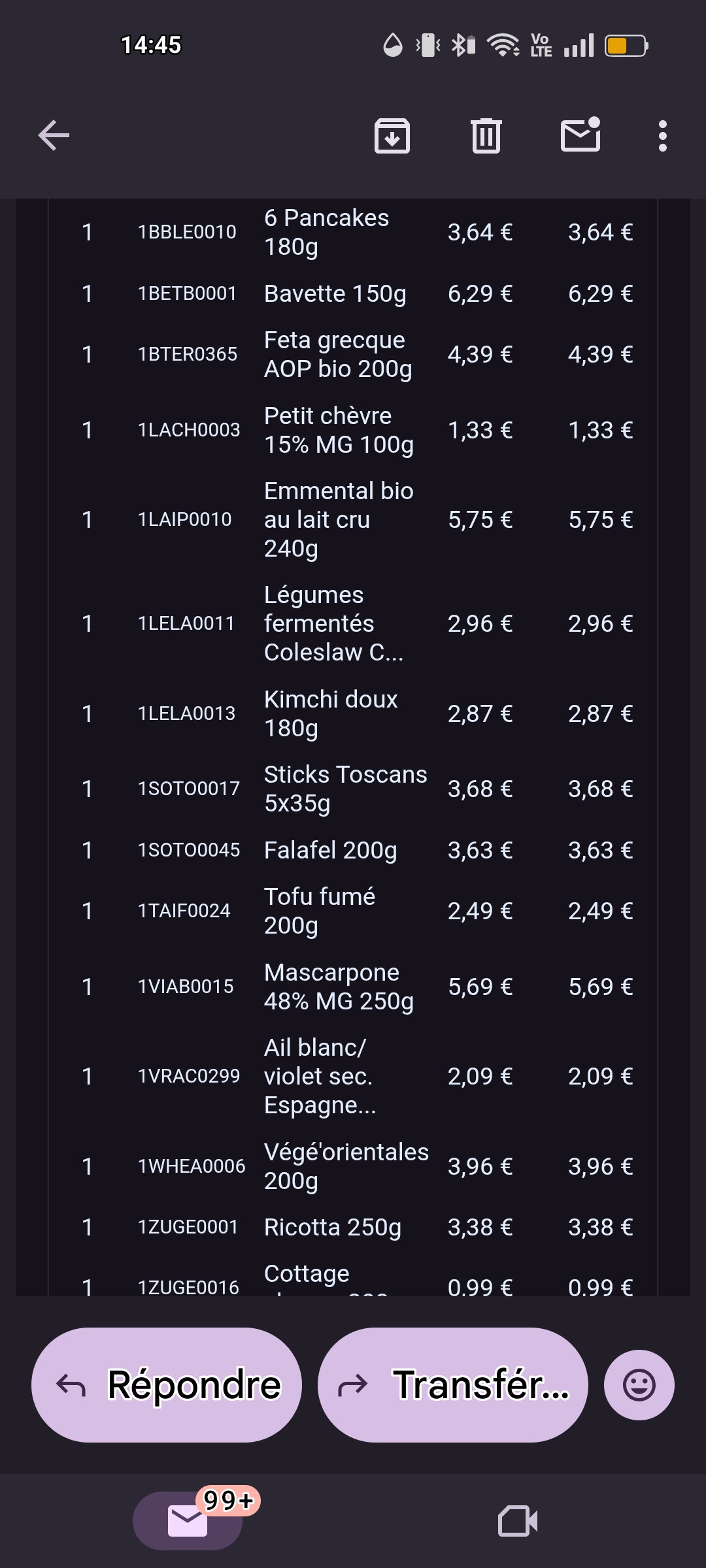The image size is (706, 1568).
Task: Switch to the Meet video tab
Action: tap(518, 1520)
